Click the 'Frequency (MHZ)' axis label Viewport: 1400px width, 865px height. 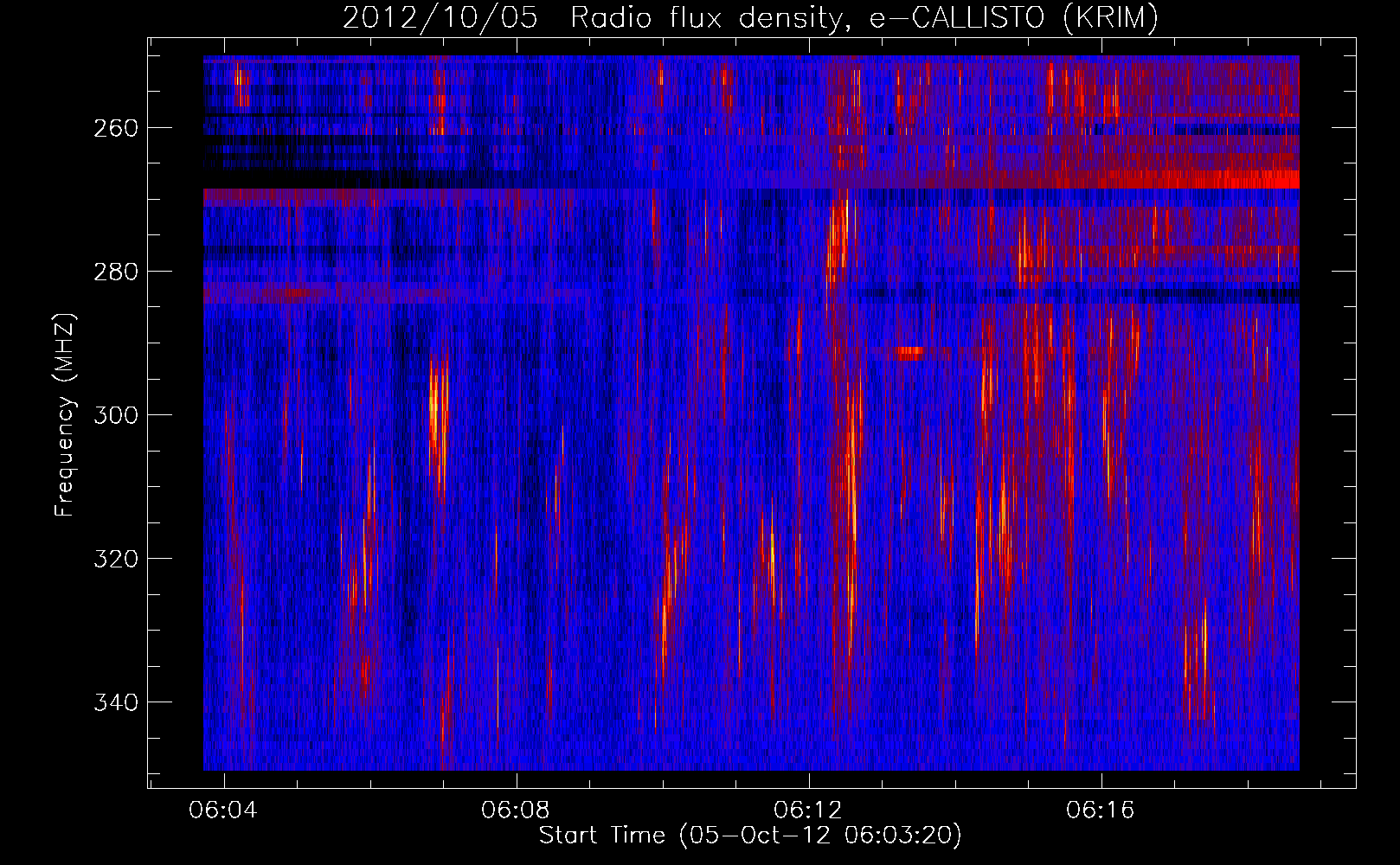tap(66, 414)
